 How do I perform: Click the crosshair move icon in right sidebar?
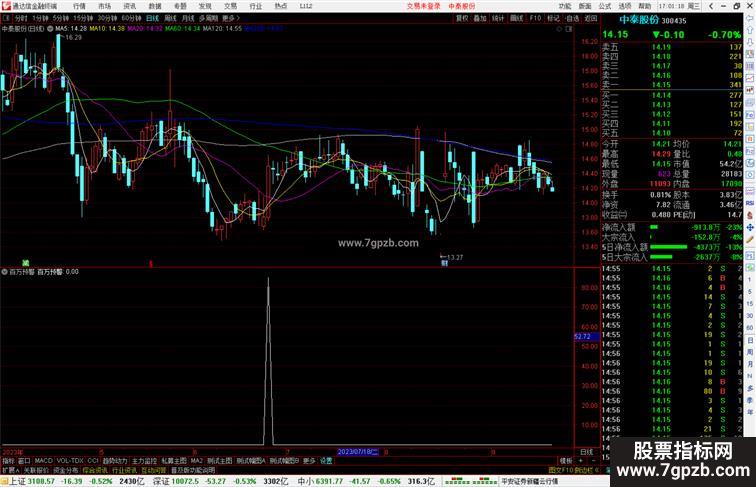[750, 227]
